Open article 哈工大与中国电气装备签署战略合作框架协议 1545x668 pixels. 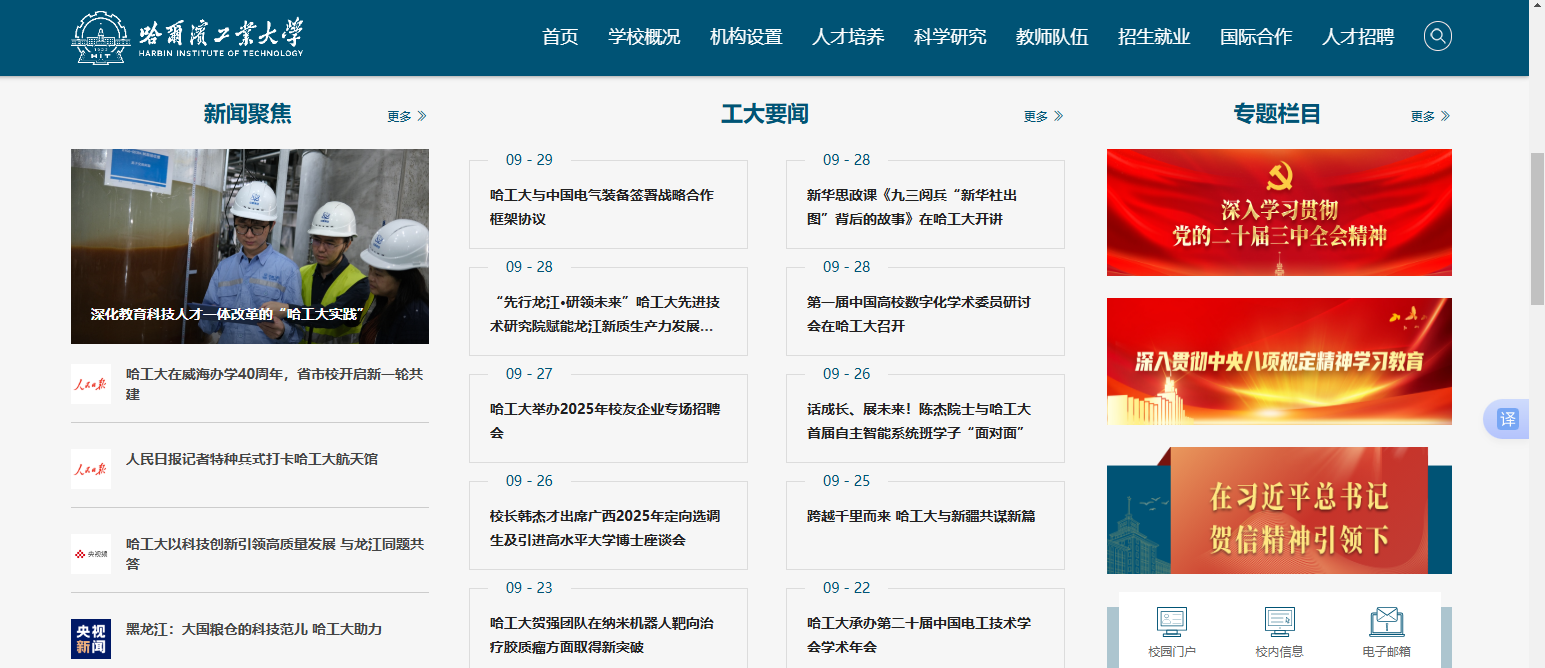click(x=602, y=207)
